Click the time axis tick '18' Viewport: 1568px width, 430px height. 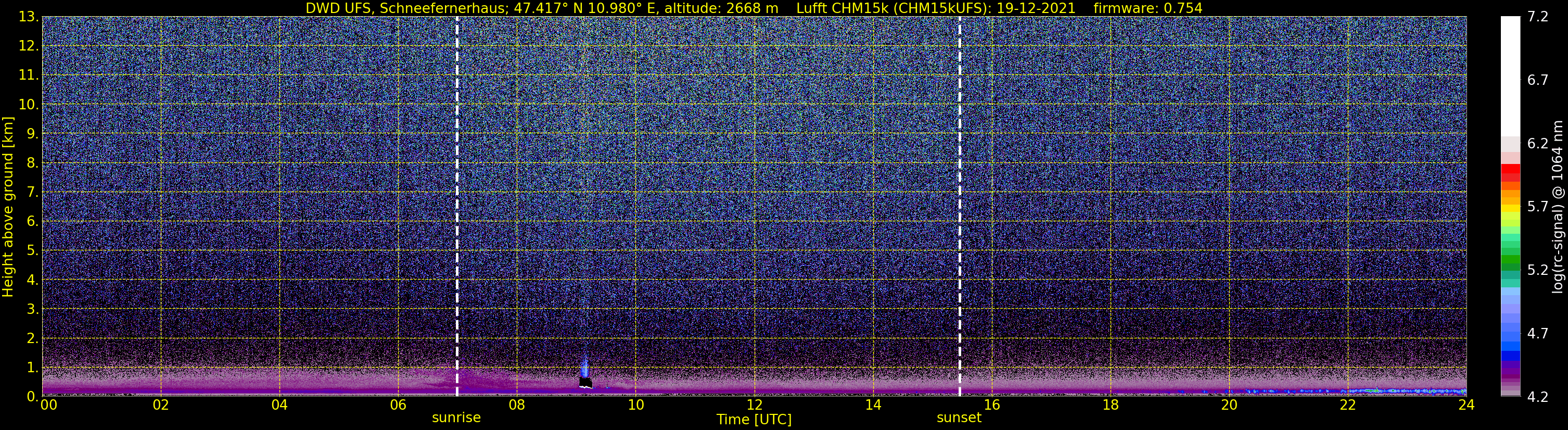(x=1110, y=406)
